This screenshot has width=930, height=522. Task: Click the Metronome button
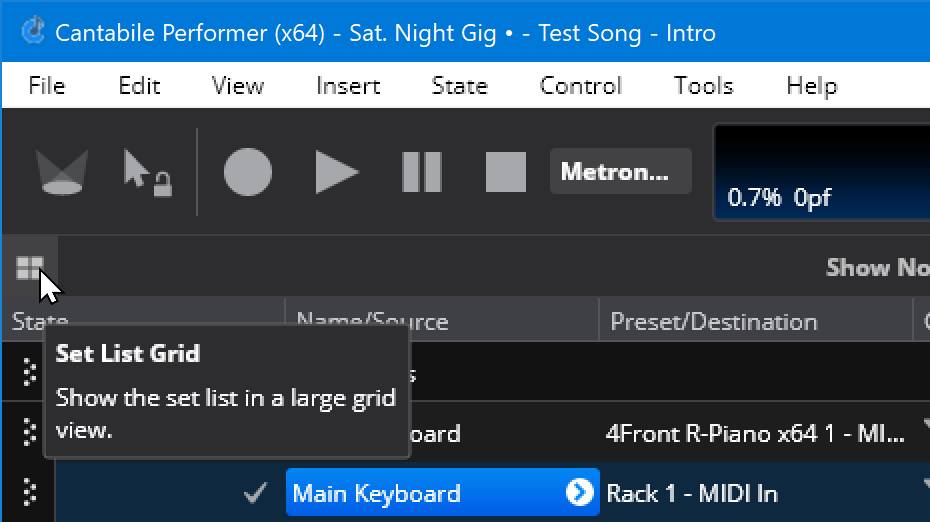pyautogui.click(x=620, y=171)
